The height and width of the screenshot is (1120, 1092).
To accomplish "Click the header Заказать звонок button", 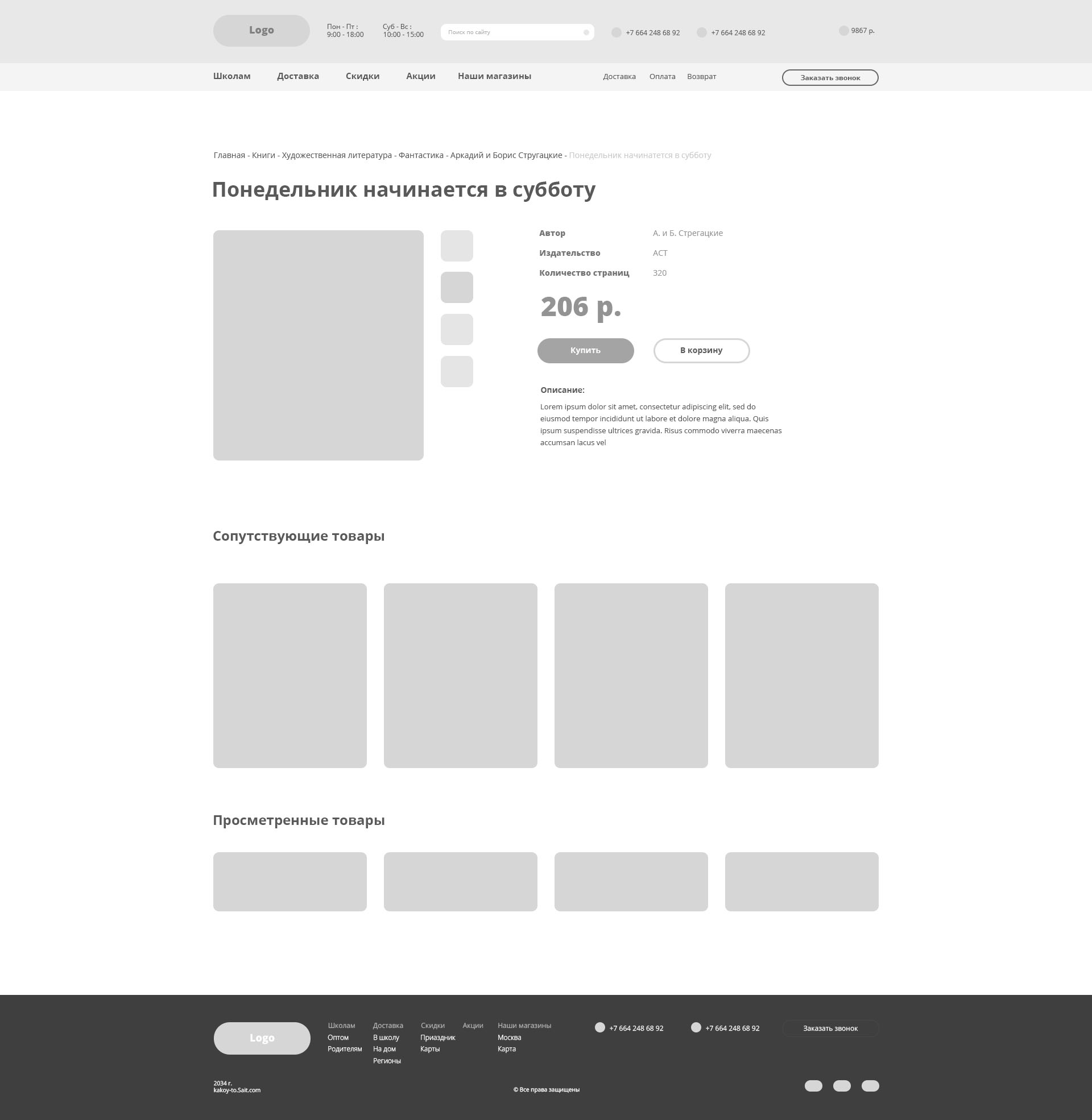I will 829,77.
